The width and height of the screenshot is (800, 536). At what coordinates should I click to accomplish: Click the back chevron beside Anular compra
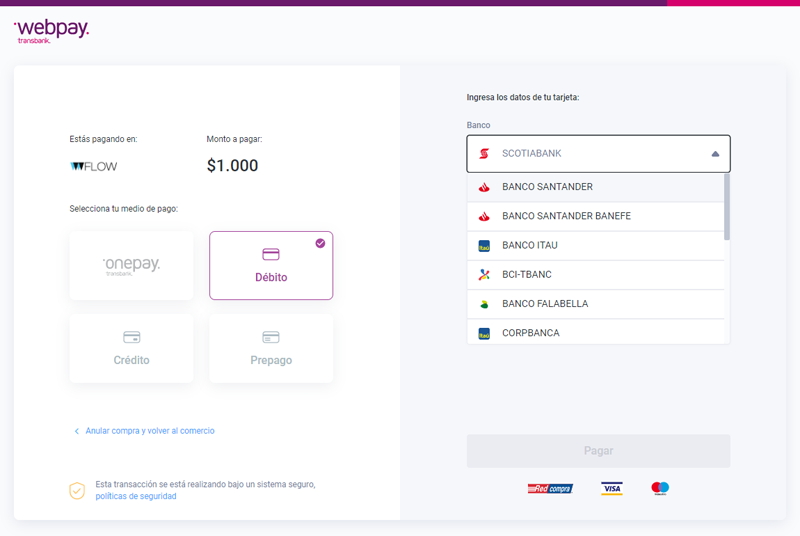77,431
